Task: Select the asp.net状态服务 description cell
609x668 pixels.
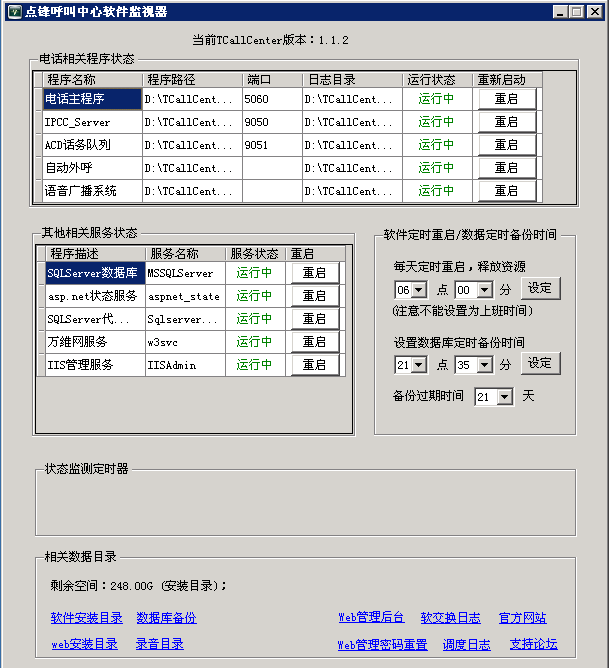Action: point(95,296)
